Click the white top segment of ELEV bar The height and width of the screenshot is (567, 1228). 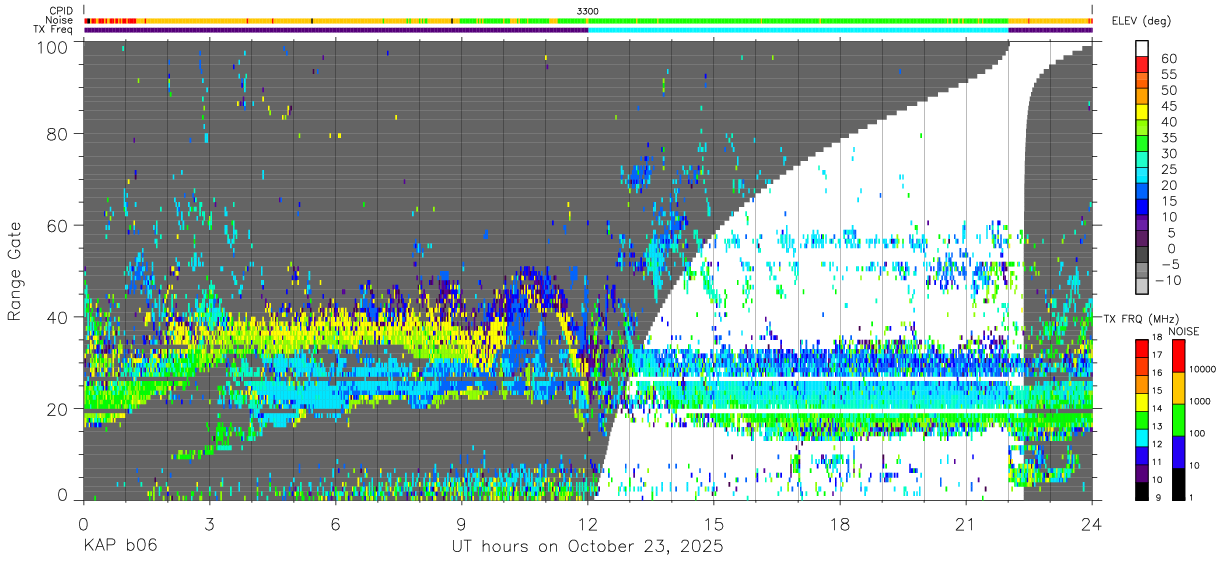tap(1141, 49)
